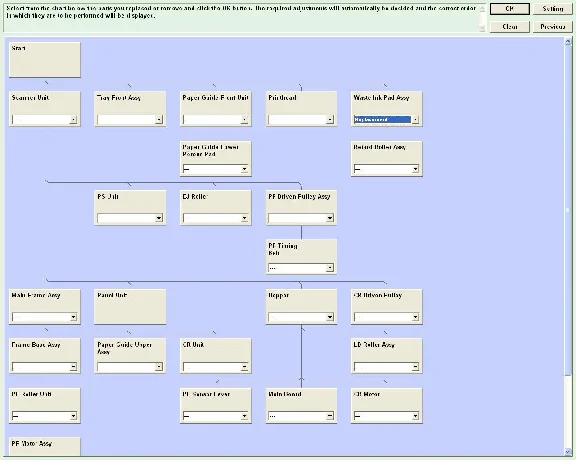Screen dimensions: 576x460
Task: Click the Setting button
Action: pyautogui.click(x=552, y=9)
